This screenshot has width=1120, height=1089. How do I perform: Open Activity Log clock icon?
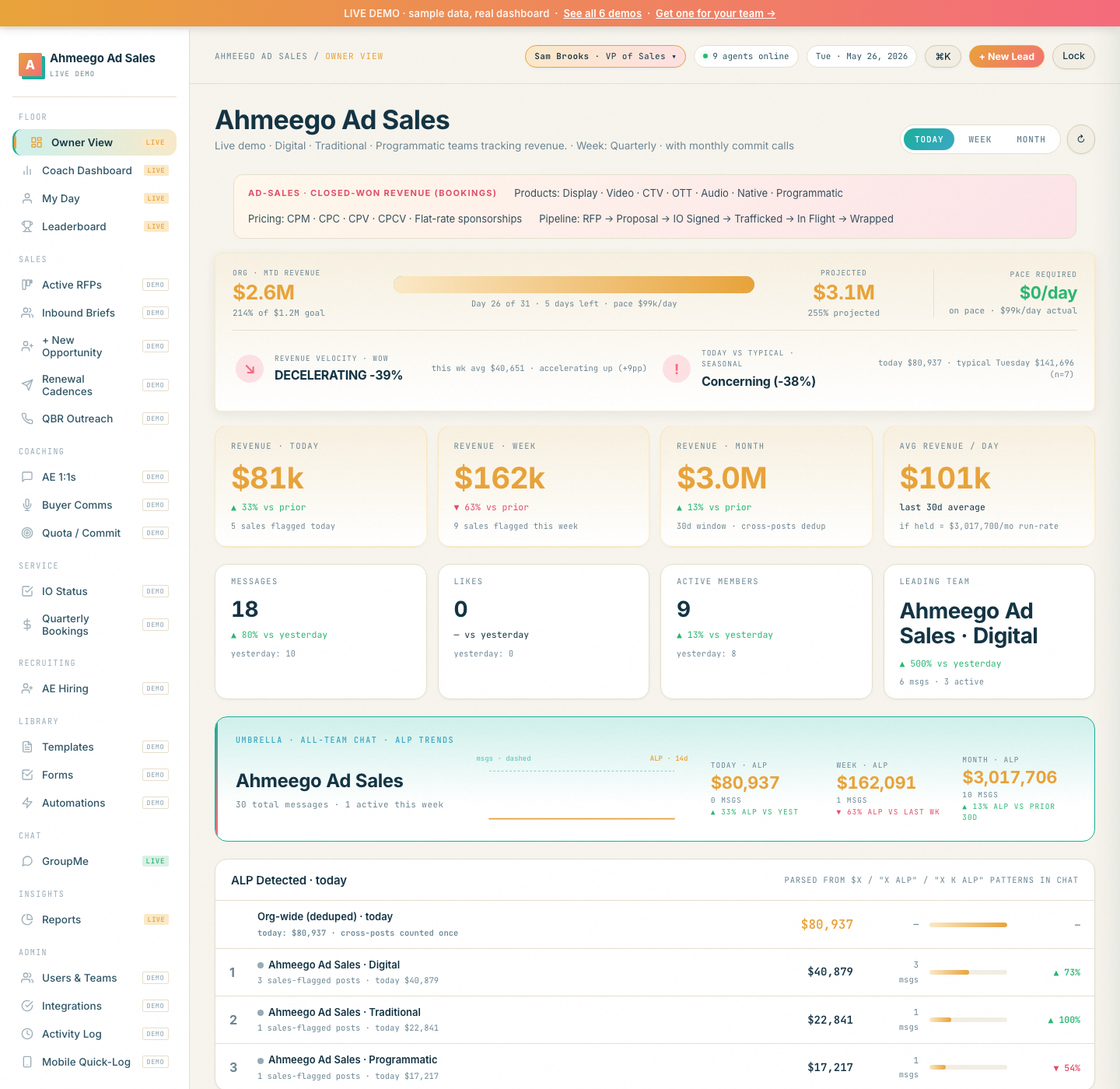27,1034
